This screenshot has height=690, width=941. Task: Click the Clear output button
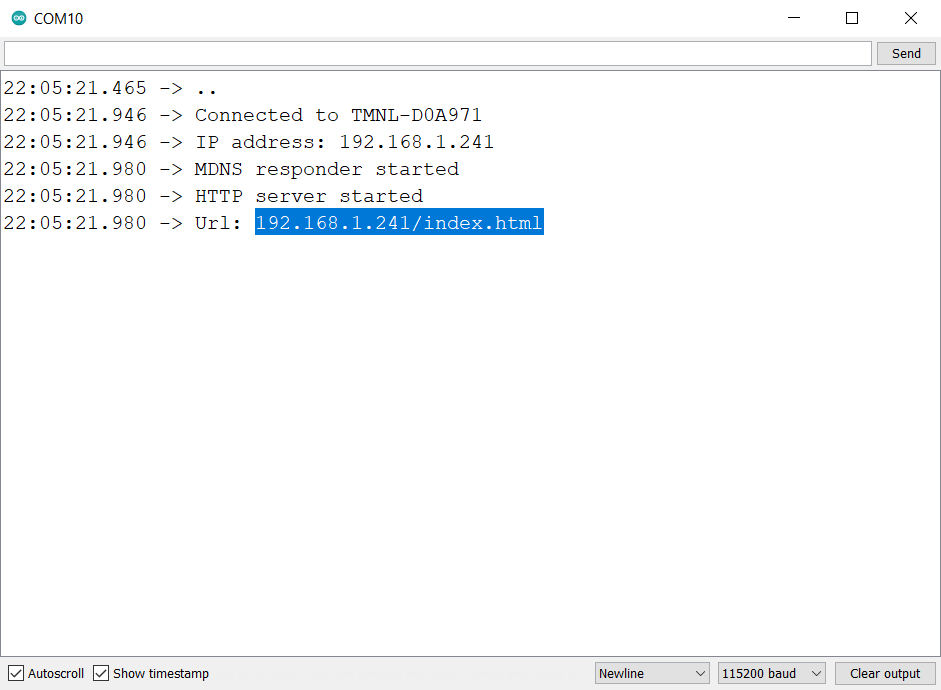point(885,673)
